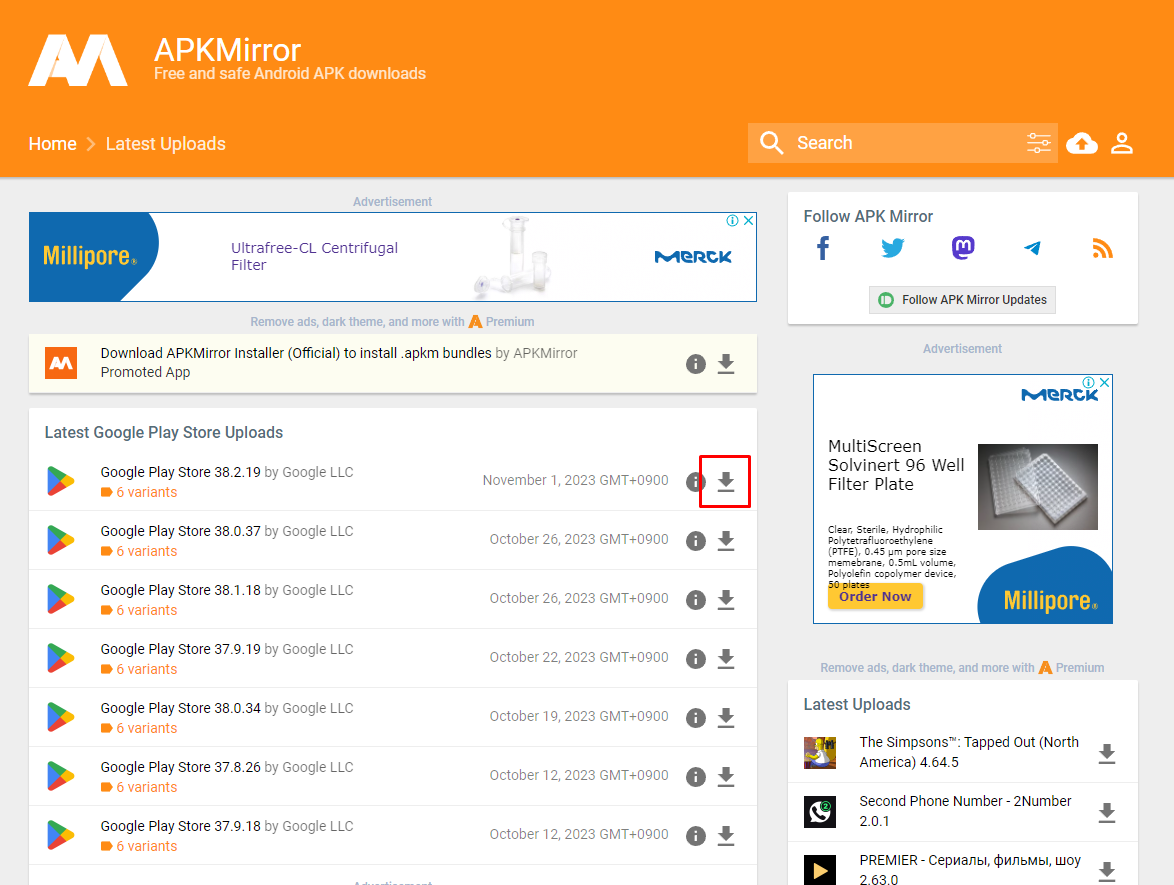Click the 2Number app thumbnail

click(820, 812)
